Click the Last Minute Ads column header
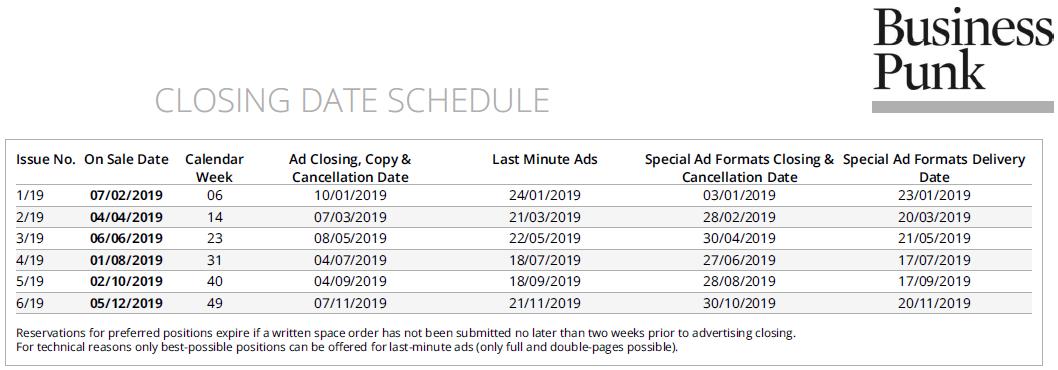The image size is (1058, 370). pos(545,160)
